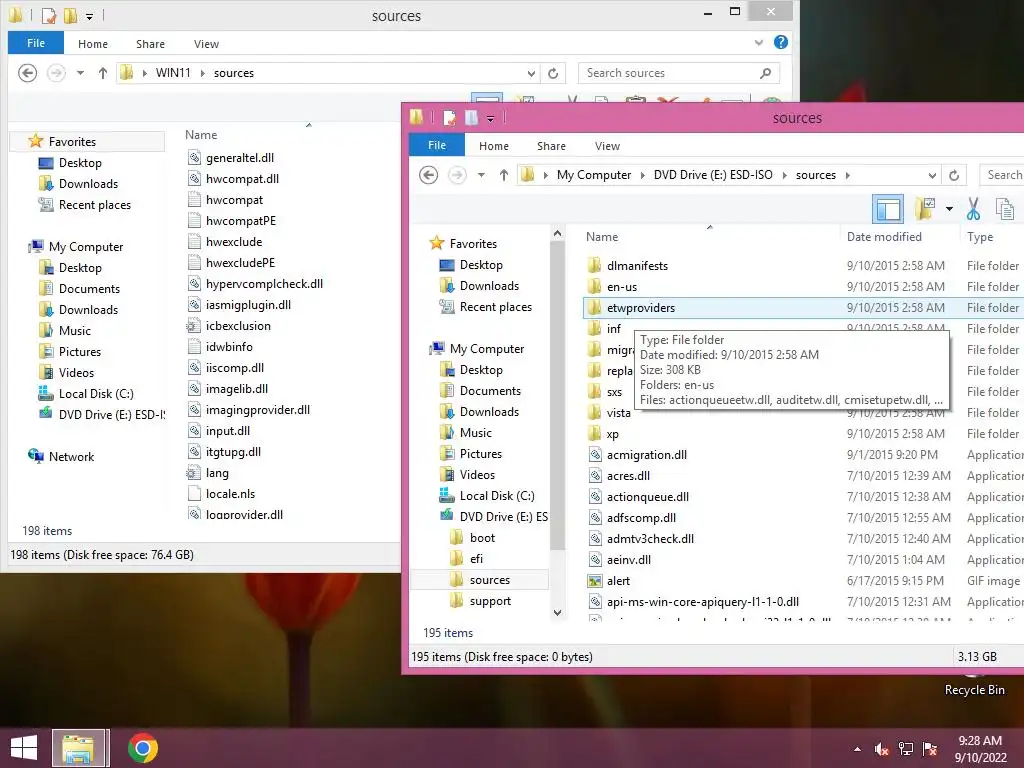Click Up arrow in DVD Drive sources window
1024x768 pixels.
click(504, 175)
